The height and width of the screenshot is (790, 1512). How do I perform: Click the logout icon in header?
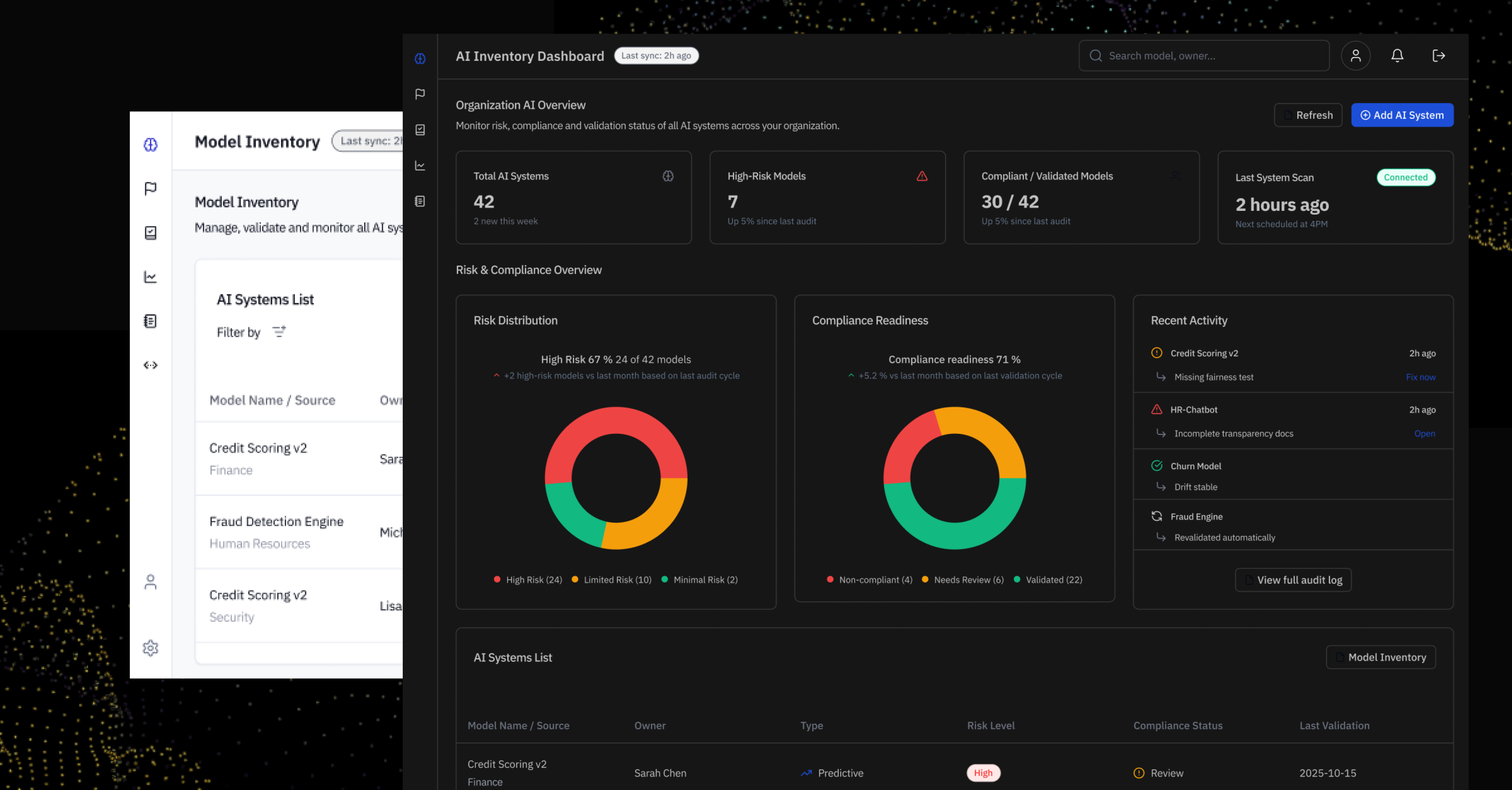[x=1438, y=56]
